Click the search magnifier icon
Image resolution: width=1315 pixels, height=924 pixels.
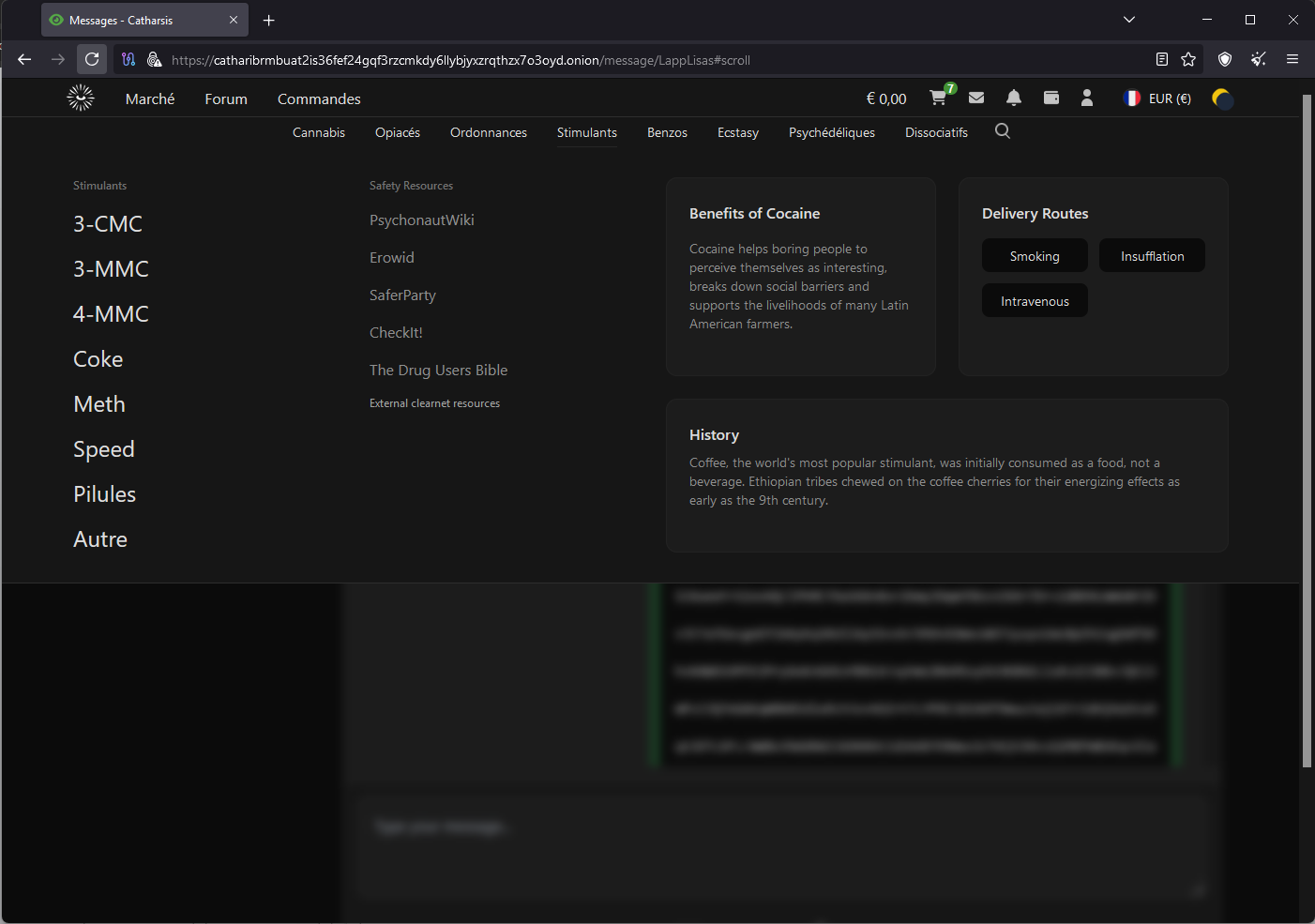pyautogui.click(x=1003, y=131)
